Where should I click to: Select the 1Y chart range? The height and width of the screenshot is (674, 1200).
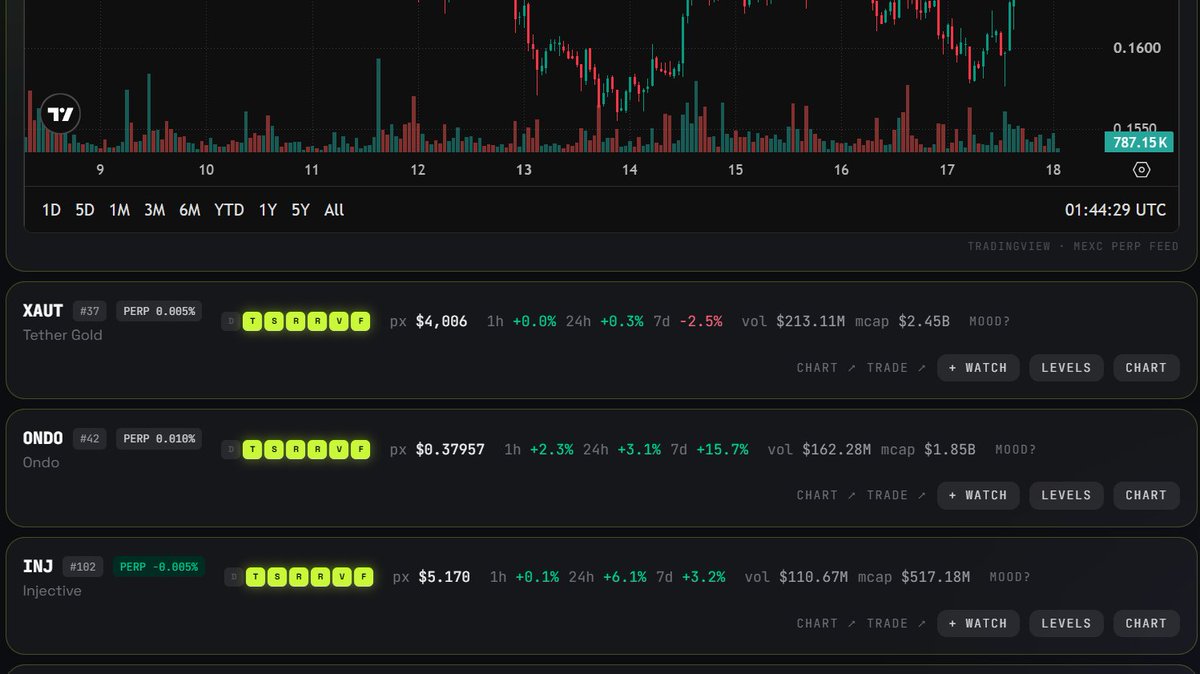coord(268,210)
